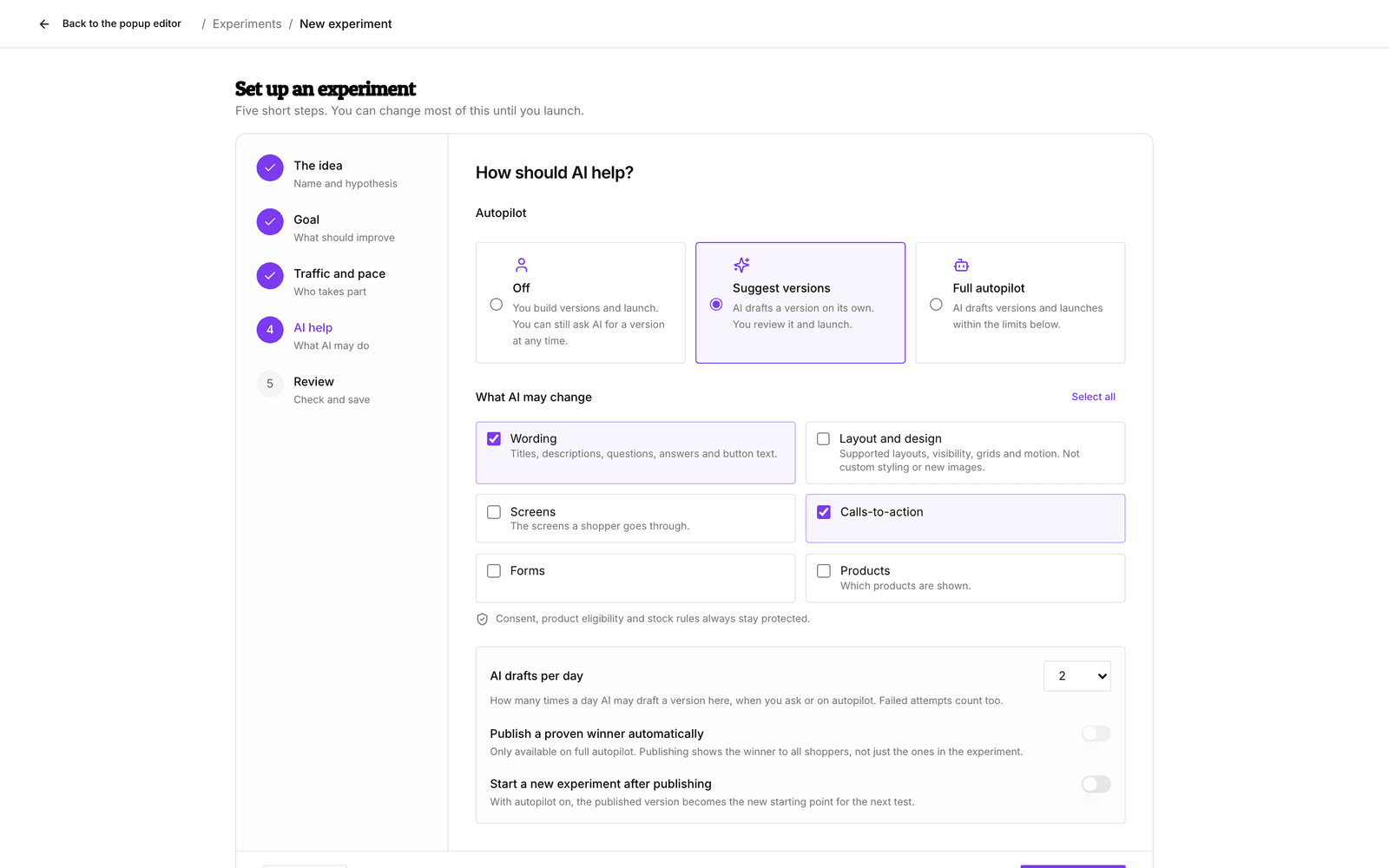The width and height of the screenshot is (1389, 868).
Task: Click the AI drafts per day label
Action: (x=537, y=676)
